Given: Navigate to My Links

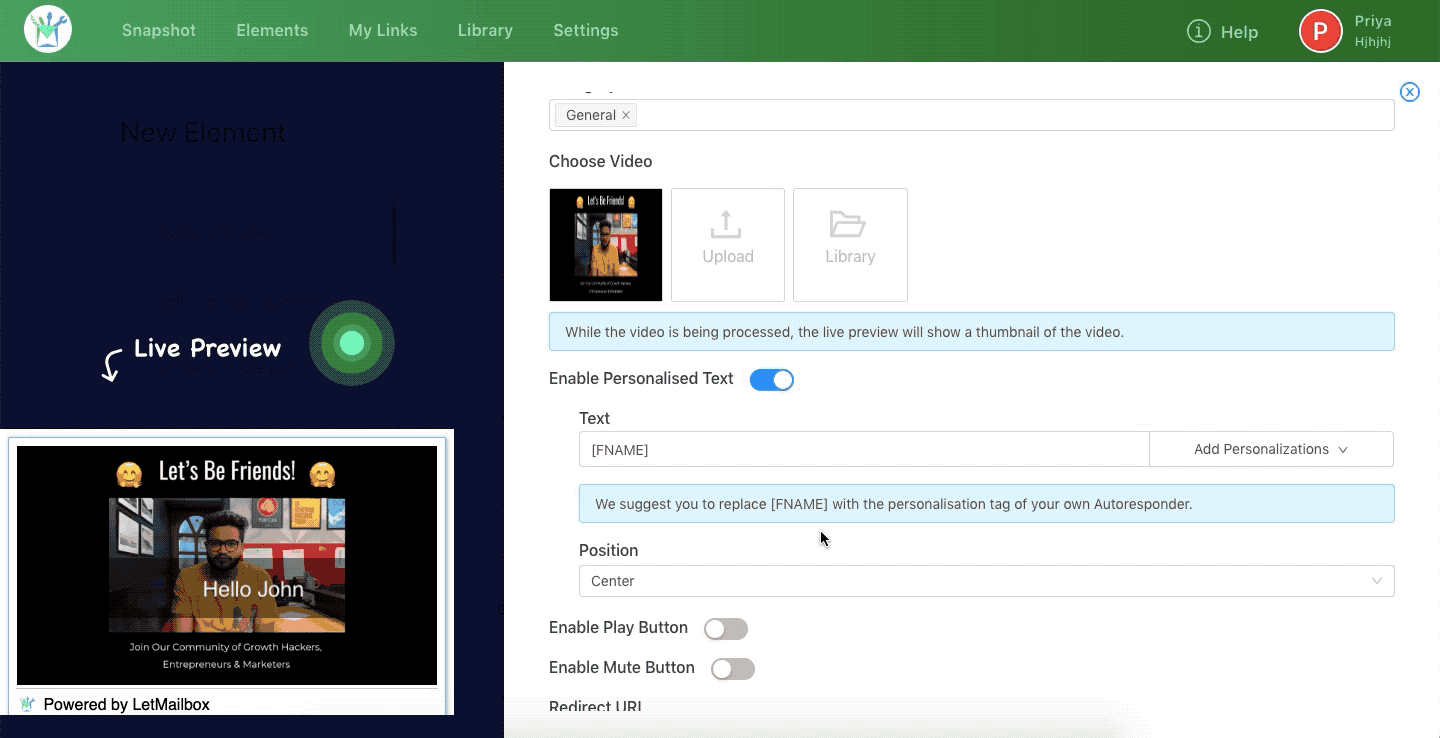Looking at the screenshot, I should pos(383,31).
